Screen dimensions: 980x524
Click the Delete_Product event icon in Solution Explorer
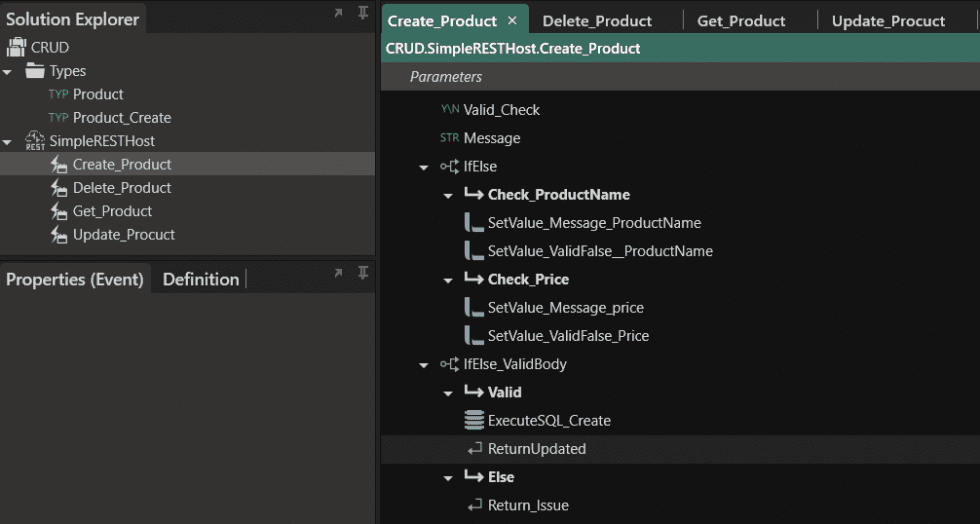point(59,188)
